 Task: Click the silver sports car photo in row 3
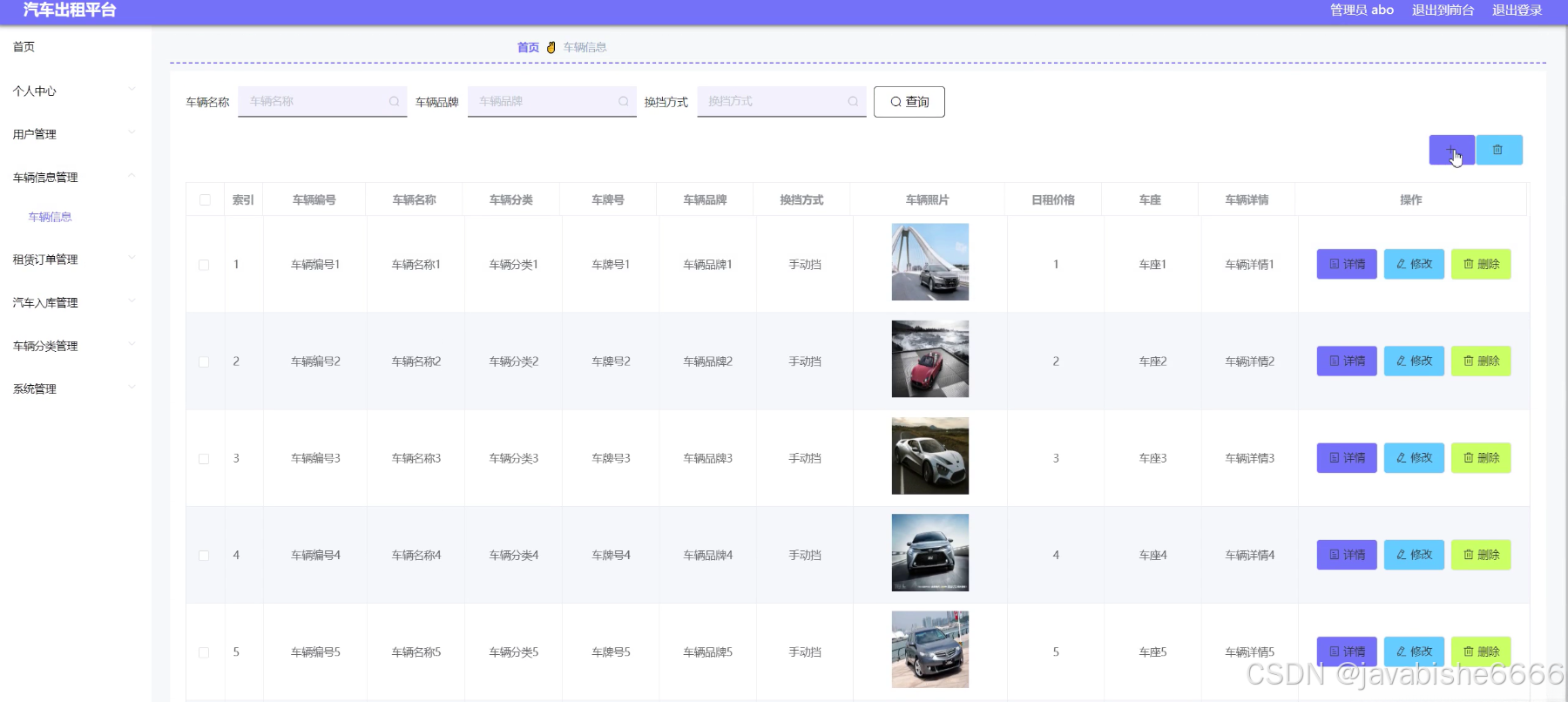[930, 456]
